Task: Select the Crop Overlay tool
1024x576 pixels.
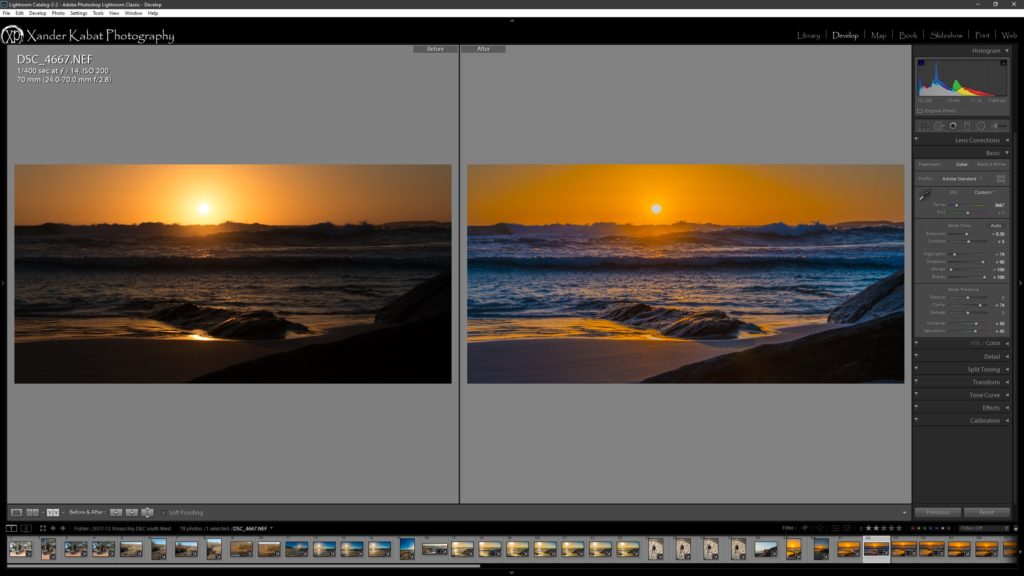Action: (924, 126)
